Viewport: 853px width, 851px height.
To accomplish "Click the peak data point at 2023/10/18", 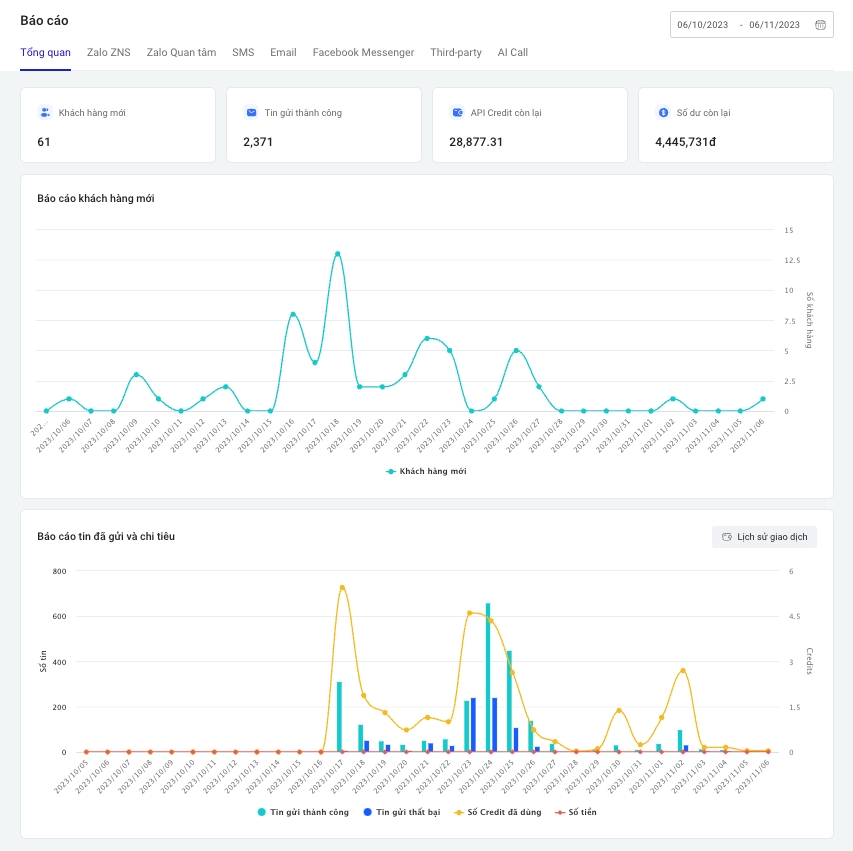I will (337, 254).
